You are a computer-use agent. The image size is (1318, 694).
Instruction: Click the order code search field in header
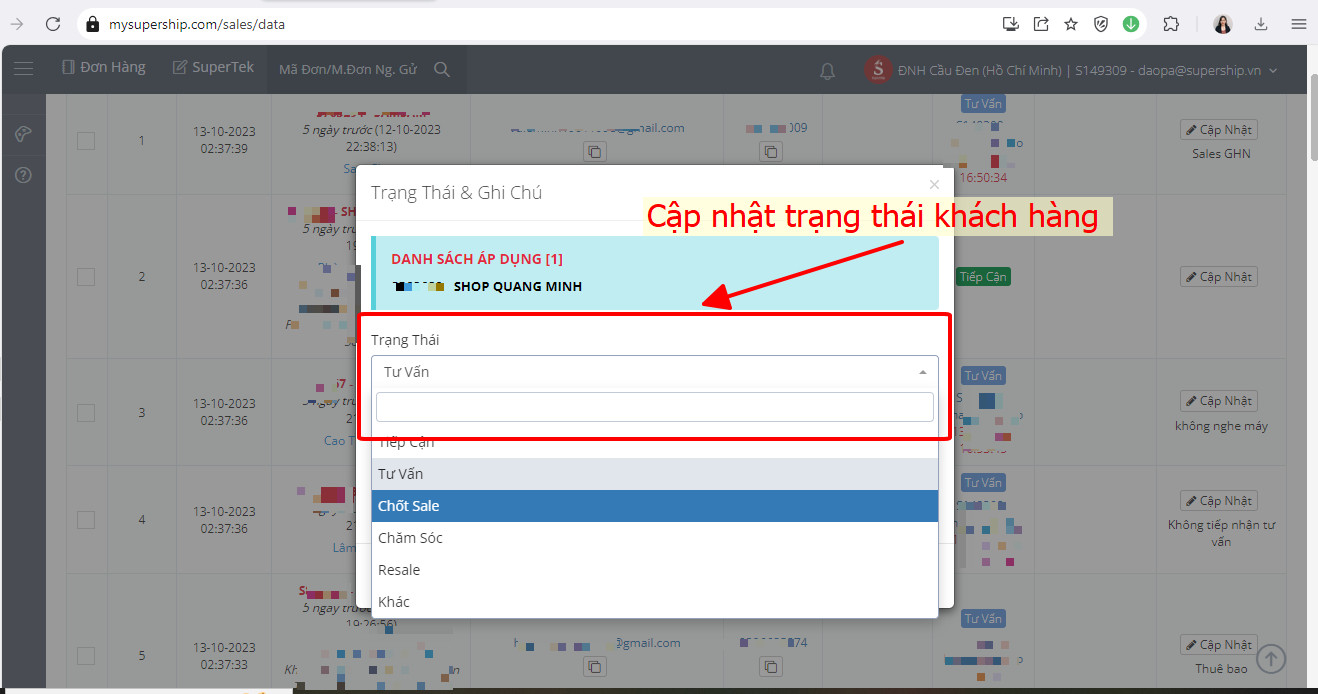(x=348, y=69)
